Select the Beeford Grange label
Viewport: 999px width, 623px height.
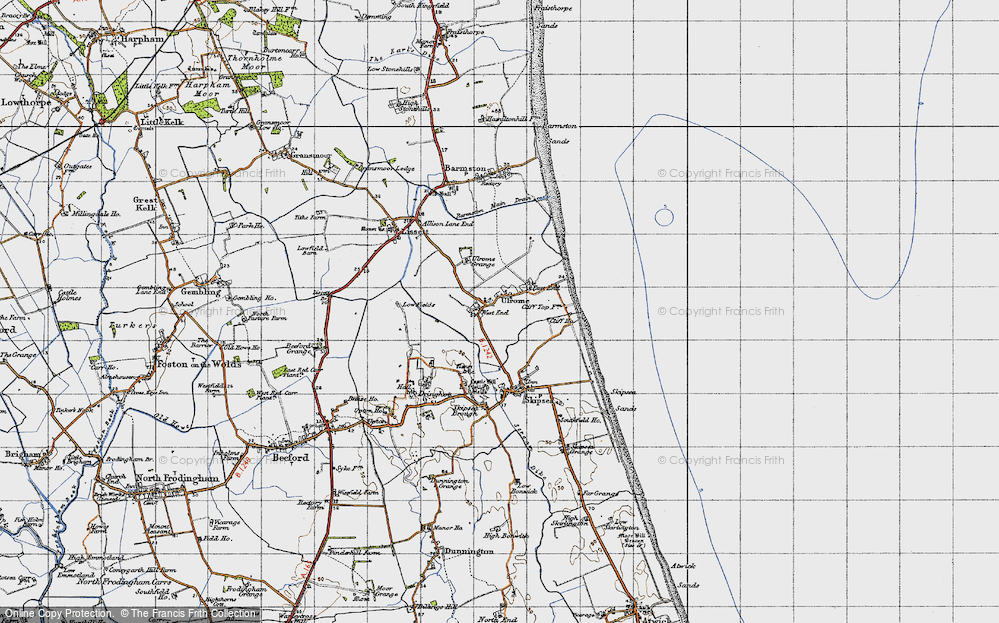[x=298, y=349]
